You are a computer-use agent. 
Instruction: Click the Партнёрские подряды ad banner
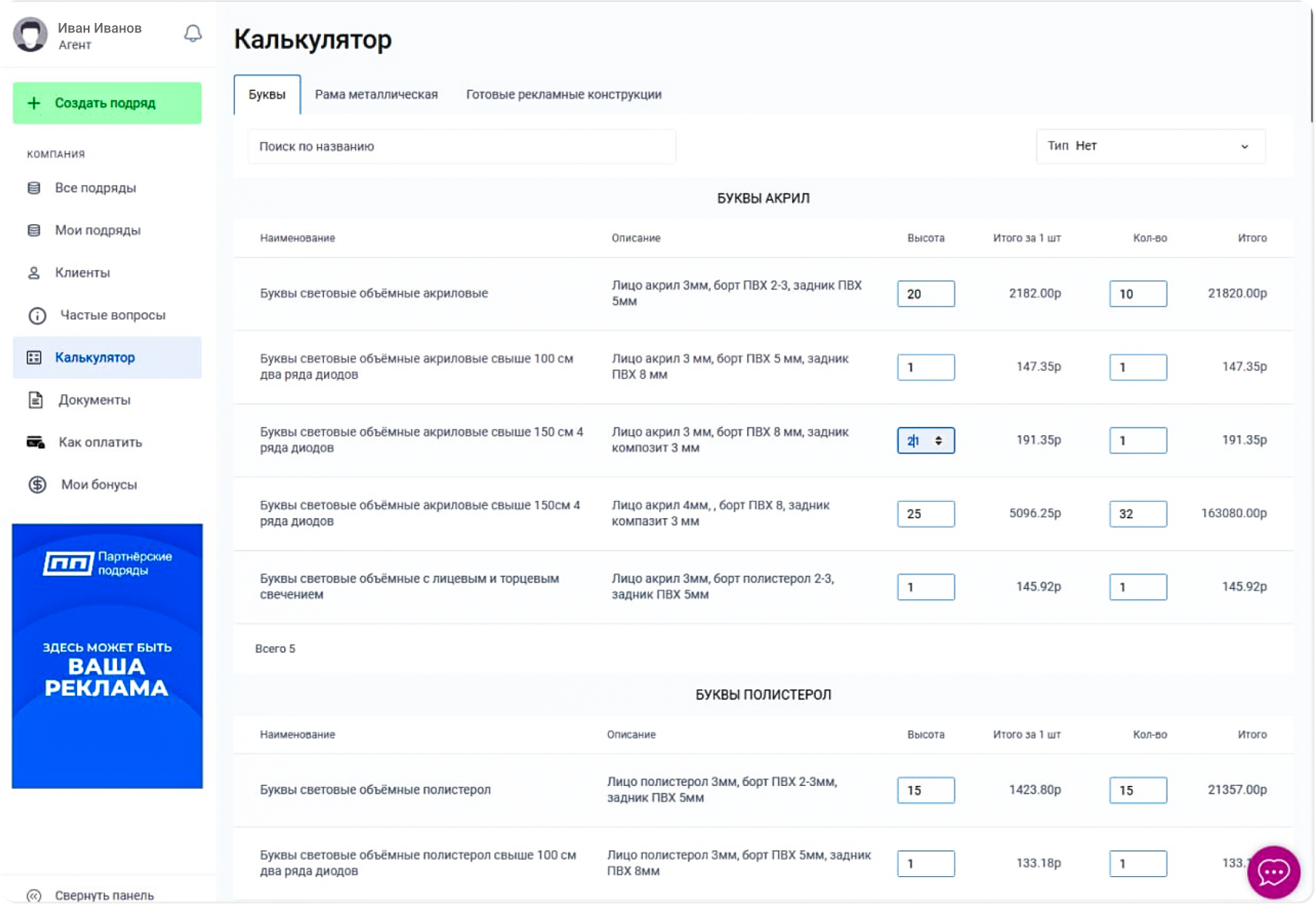click(x=107, y=656)
